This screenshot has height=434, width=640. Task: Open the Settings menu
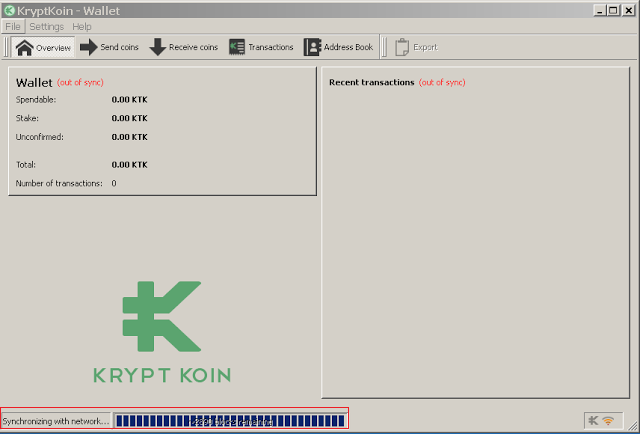click(x=47, y=27)
